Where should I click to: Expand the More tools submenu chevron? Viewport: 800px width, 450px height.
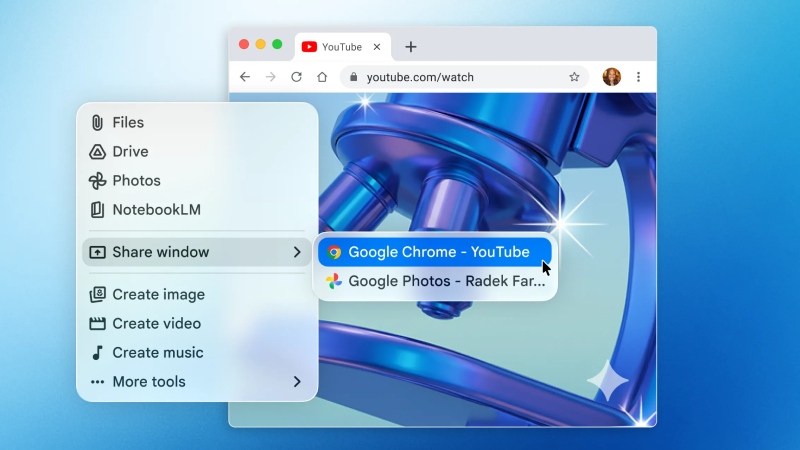click(297, 382)
